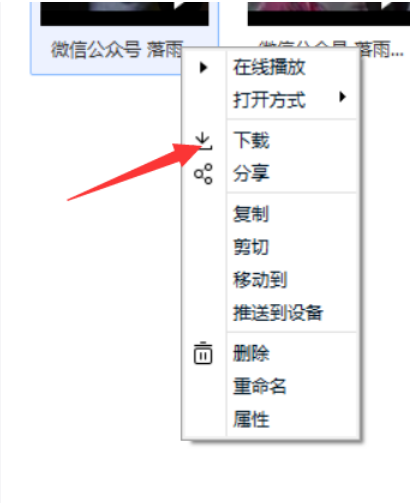Select 复制 from the menu
This screenshot has width=410, height=503.
coord(251,213)
